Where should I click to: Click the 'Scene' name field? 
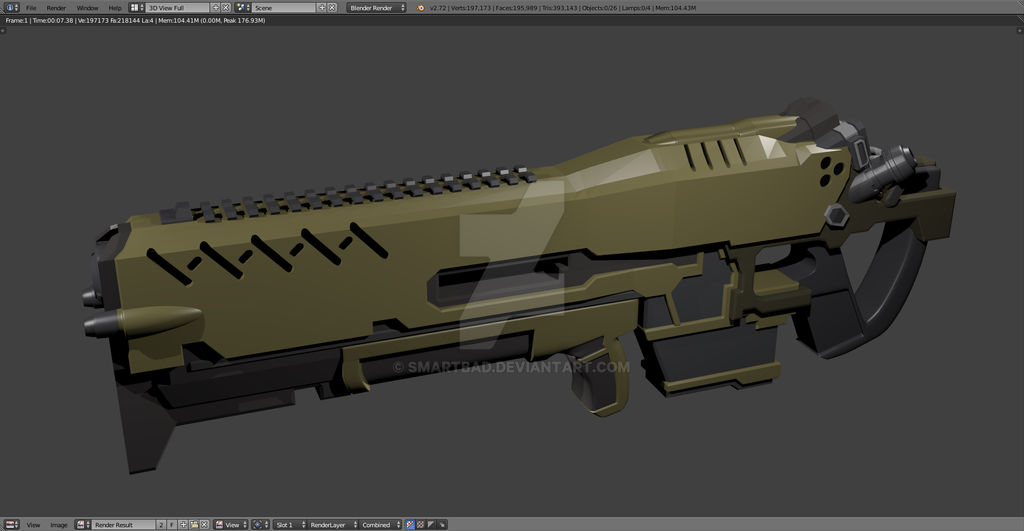tap(283, 8)
